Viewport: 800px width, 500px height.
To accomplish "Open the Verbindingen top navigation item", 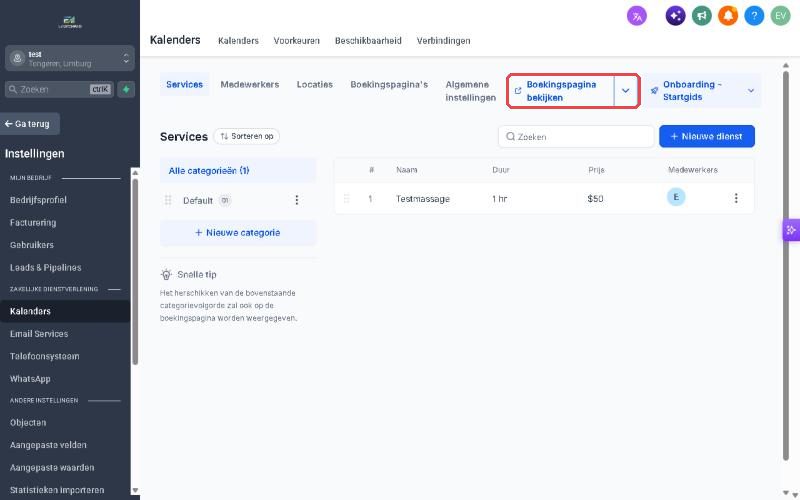I will click(443, 41).
